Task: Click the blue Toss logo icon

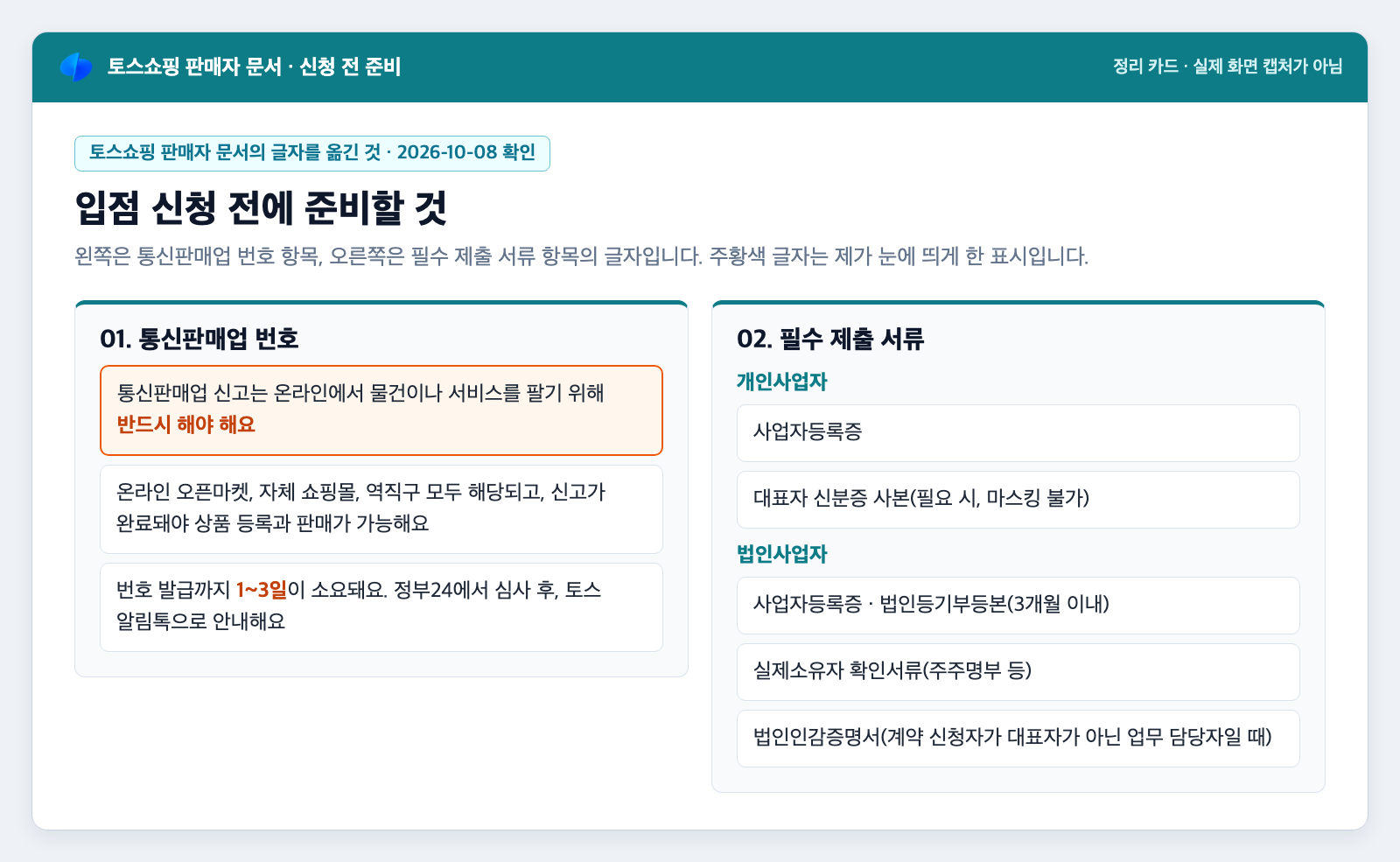Action: click(76, 67)
